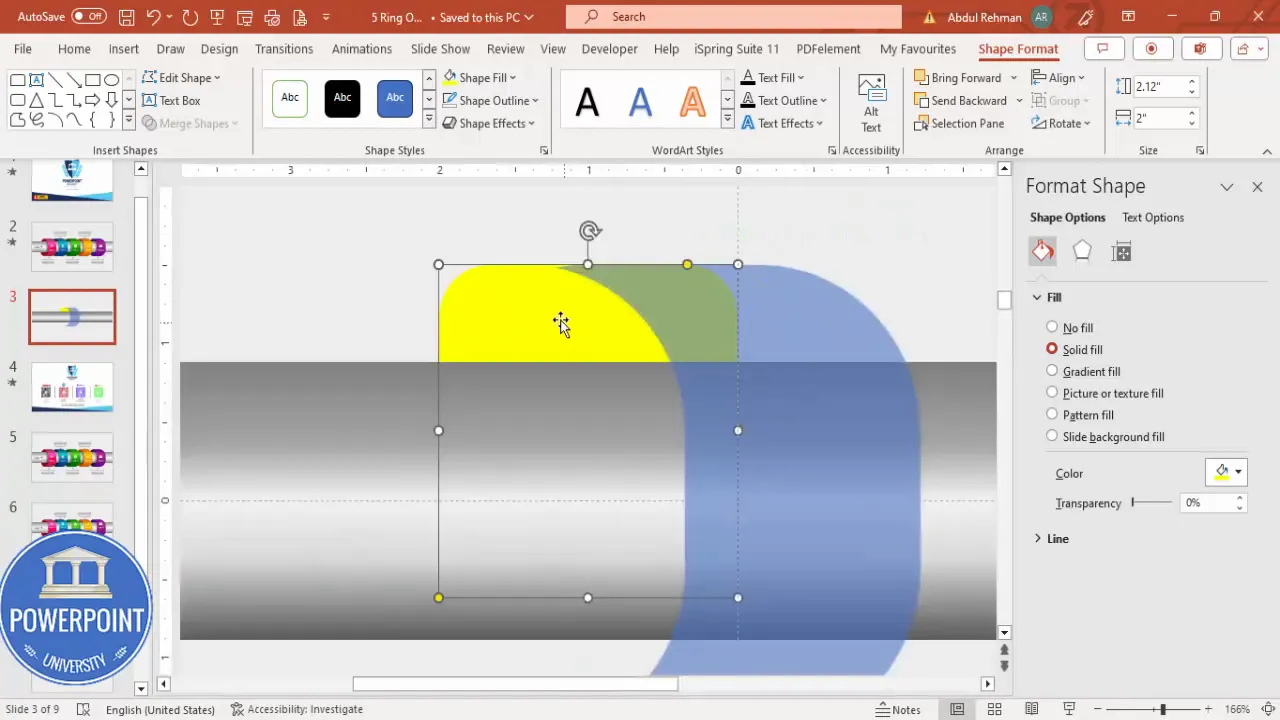Open the Transitions tab

point(284,49)
